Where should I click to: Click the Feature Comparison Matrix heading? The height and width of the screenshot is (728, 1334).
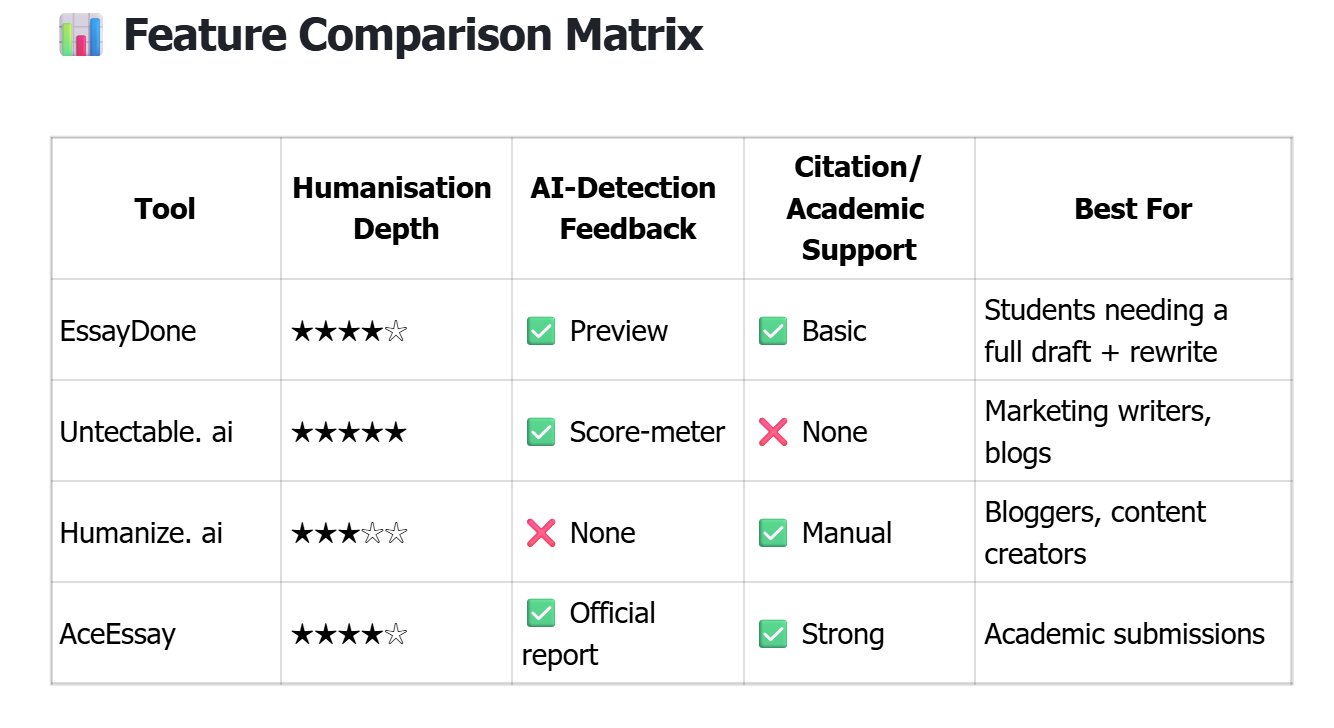(x=413, y=36)
